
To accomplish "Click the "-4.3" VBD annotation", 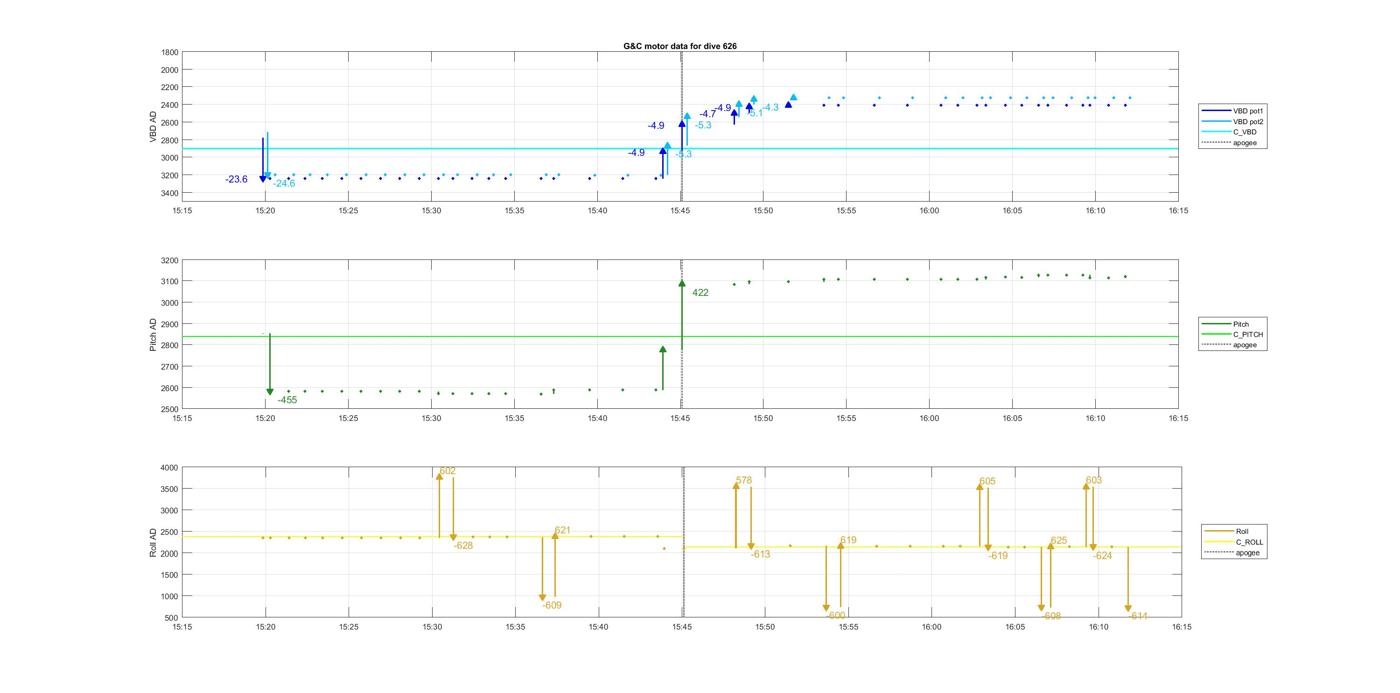I will [x=770, y=108].
